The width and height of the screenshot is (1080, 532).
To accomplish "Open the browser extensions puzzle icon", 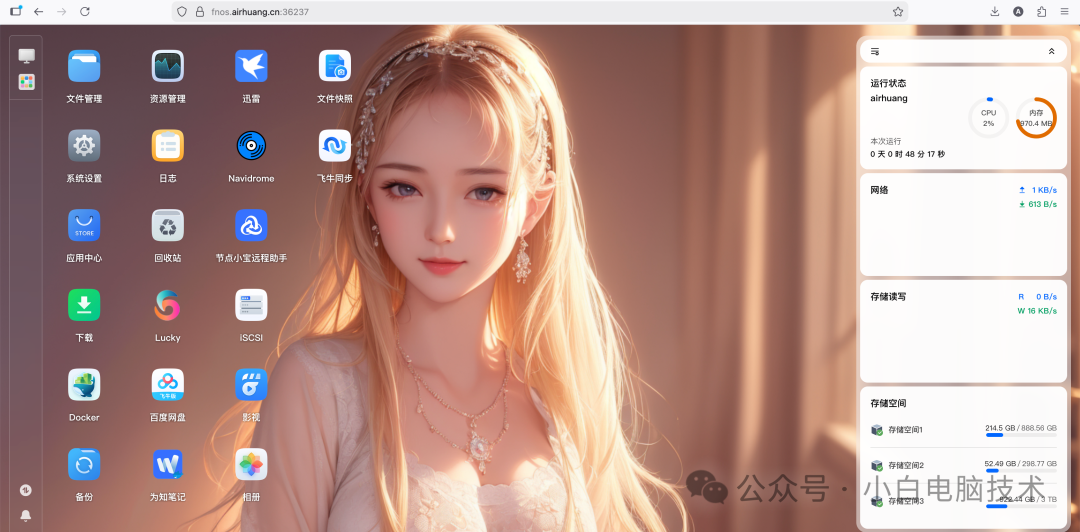I will [1041, 12].
